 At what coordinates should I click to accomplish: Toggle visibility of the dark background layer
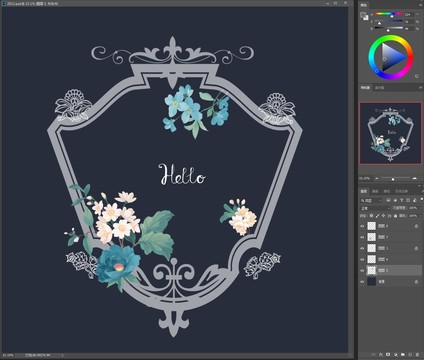click(362, 282)
